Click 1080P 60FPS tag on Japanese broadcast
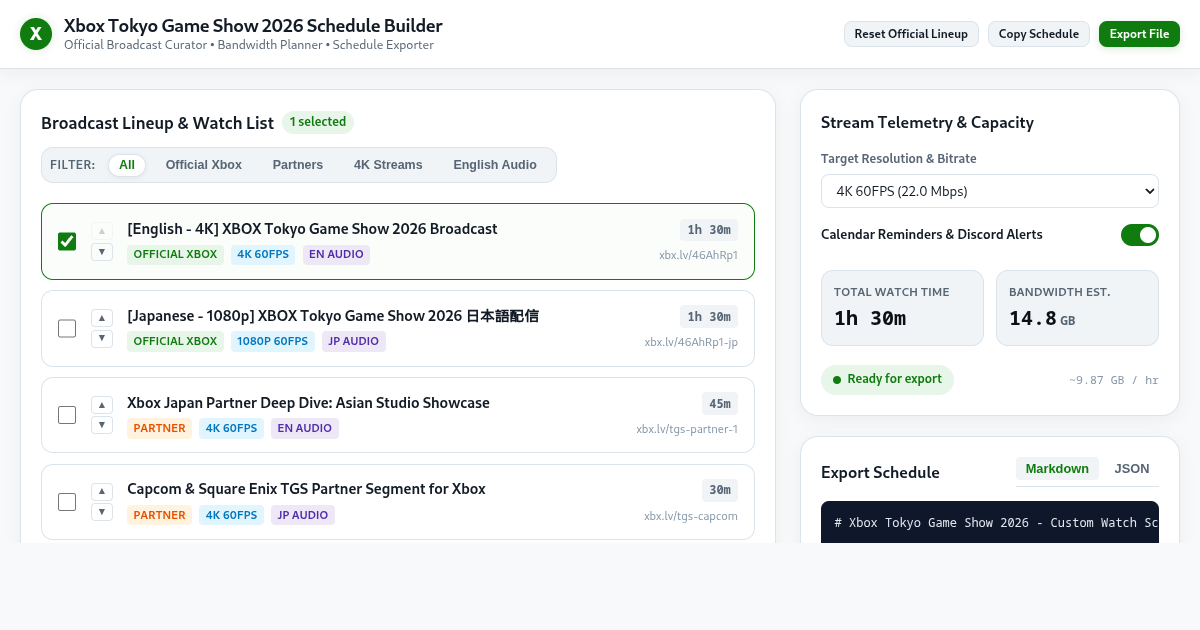The image size is (1200, 630). pos(273,341)
